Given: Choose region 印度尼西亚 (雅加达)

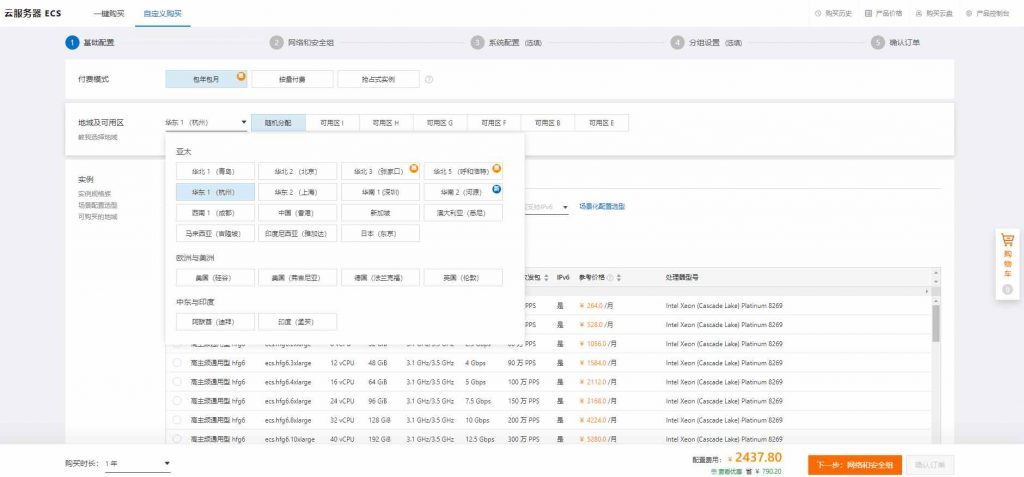Looking at the screenshot, I should [297, 234].
